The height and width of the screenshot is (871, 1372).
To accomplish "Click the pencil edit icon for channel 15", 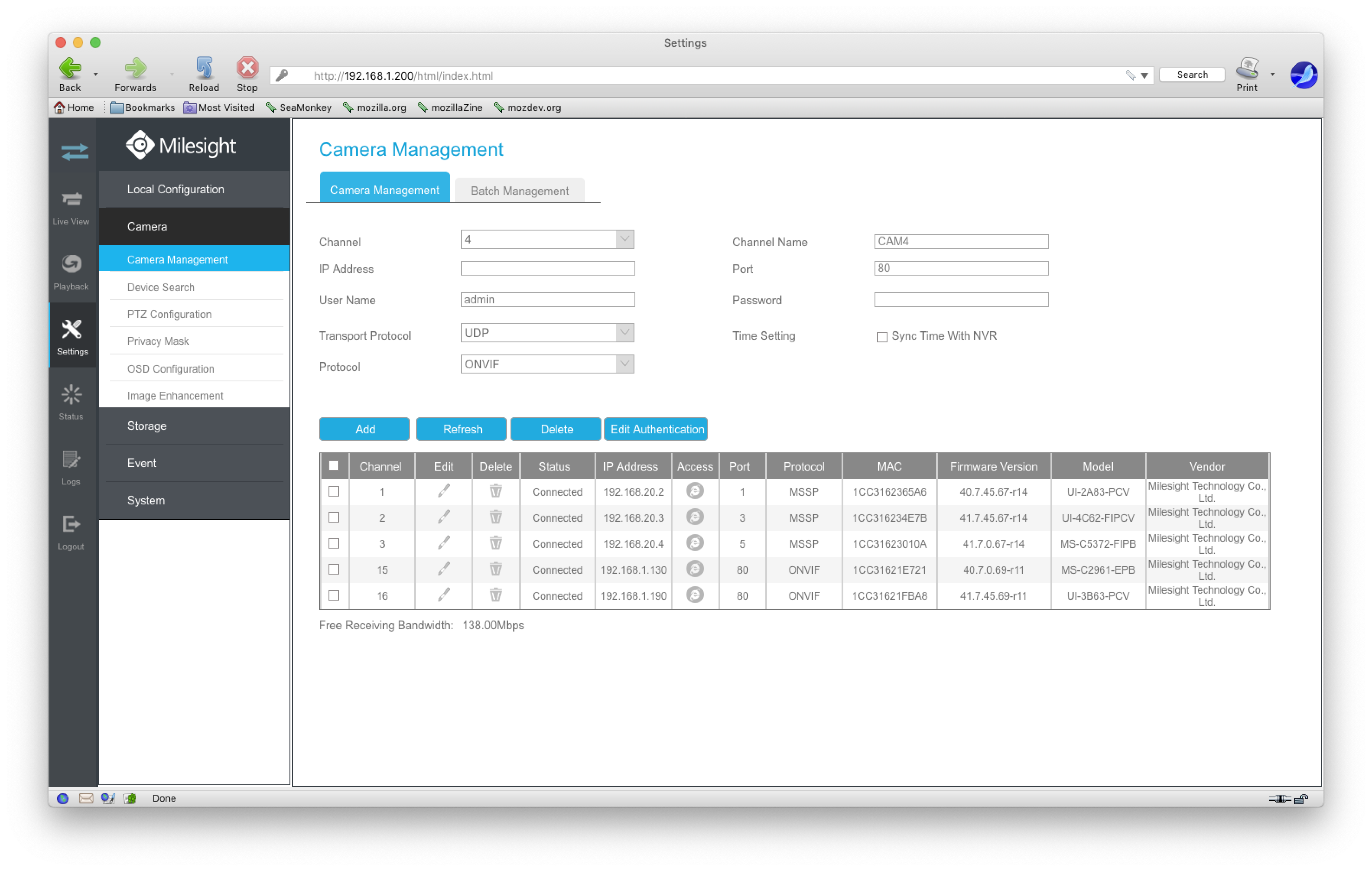I will coord(443,569).
